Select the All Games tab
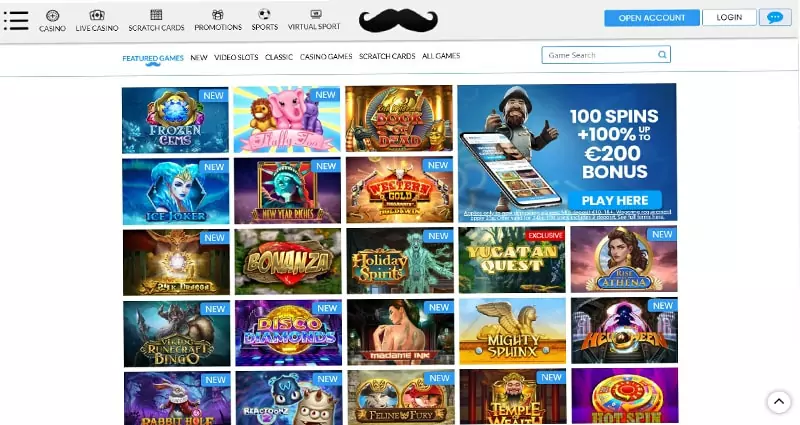800x425 pixels. [441, 56]
